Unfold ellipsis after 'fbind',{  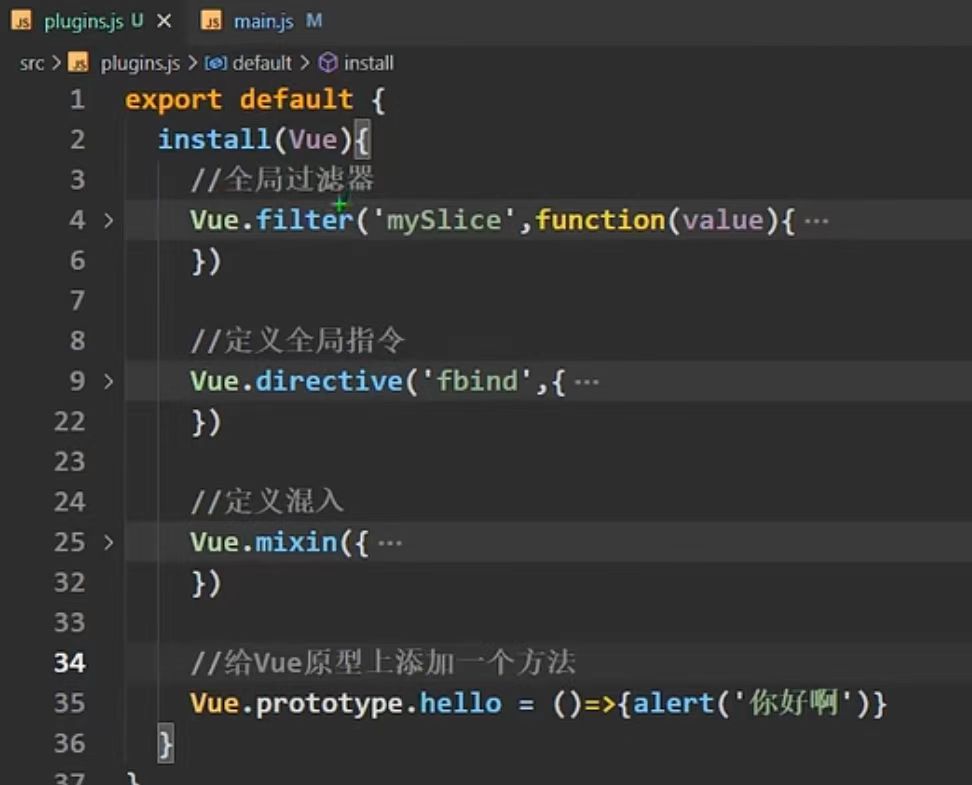[586, 382]
